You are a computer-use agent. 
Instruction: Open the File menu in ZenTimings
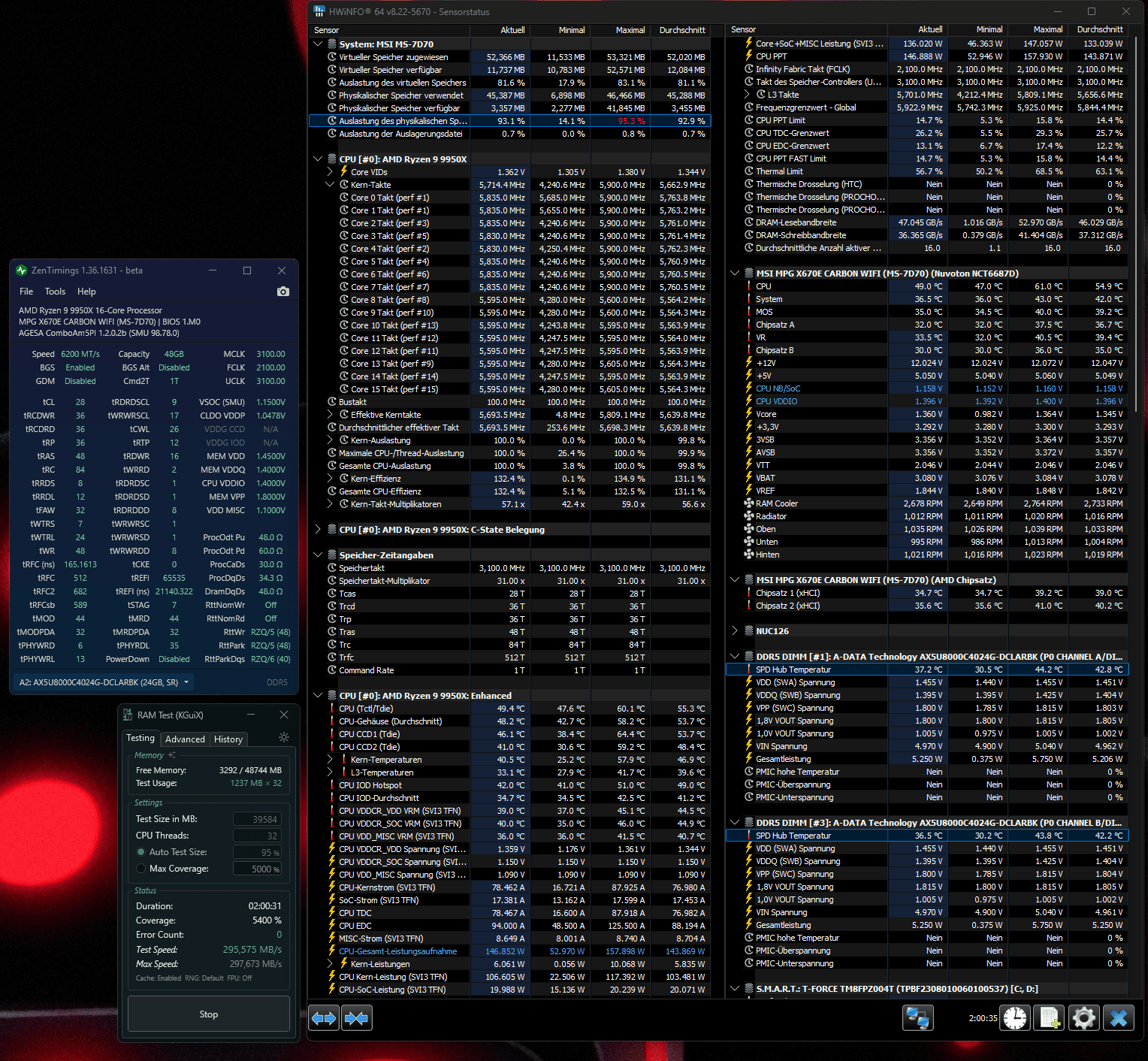pos(26,292)
